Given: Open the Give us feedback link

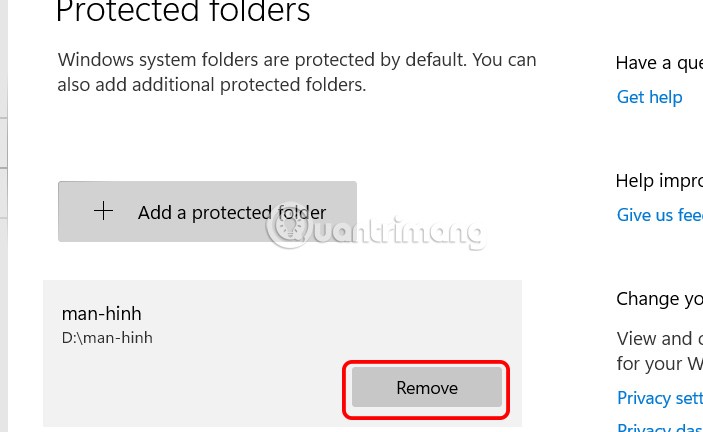Looking at the screenshot, I should (x=659, y=215).
